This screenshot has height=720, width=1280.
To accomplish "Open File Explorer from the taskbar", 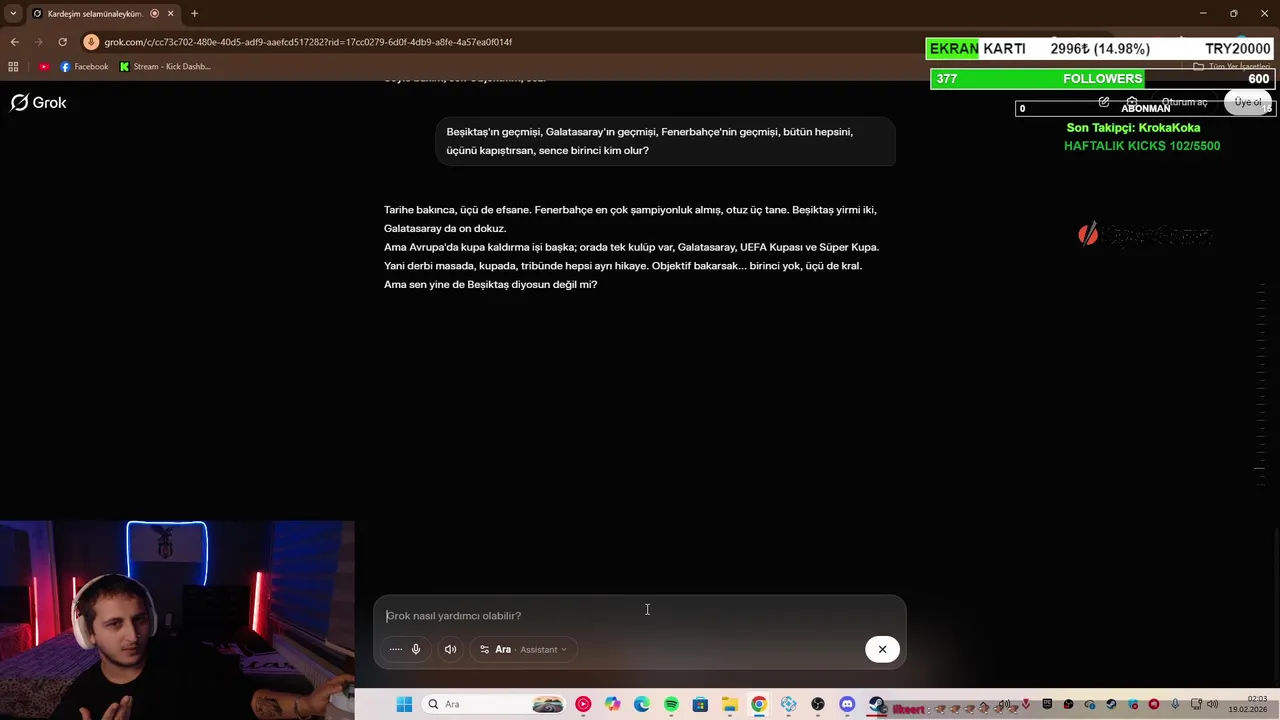I will click(x=730, y=704).
